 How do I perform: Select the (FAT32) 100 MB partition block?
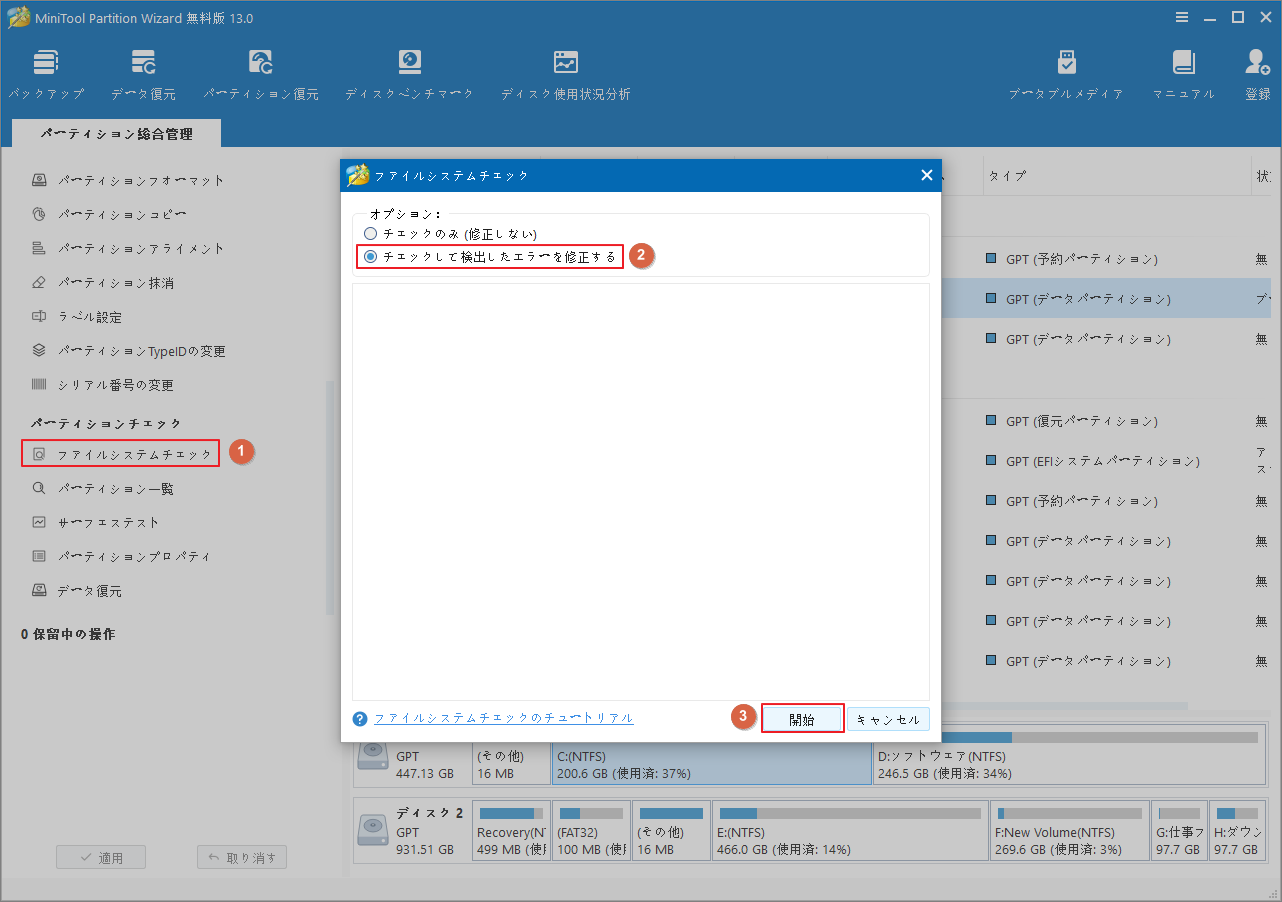593,832
